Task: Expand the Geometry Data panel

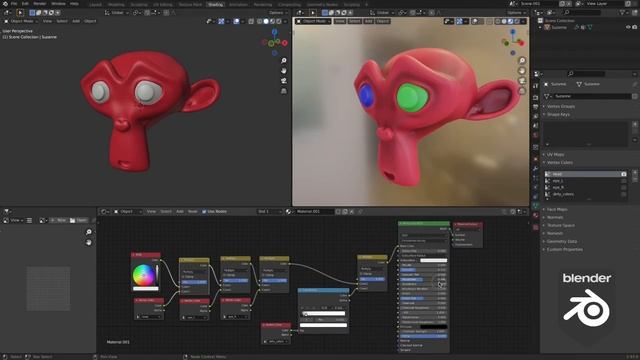Action: coord(562,241)
